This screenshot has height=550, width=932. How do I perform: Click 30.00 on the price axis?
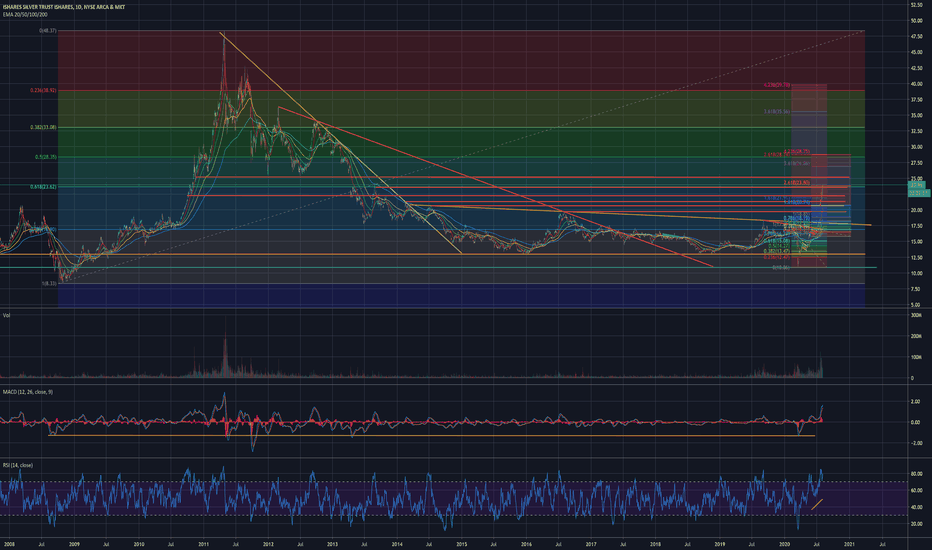[x=916, y=147]
